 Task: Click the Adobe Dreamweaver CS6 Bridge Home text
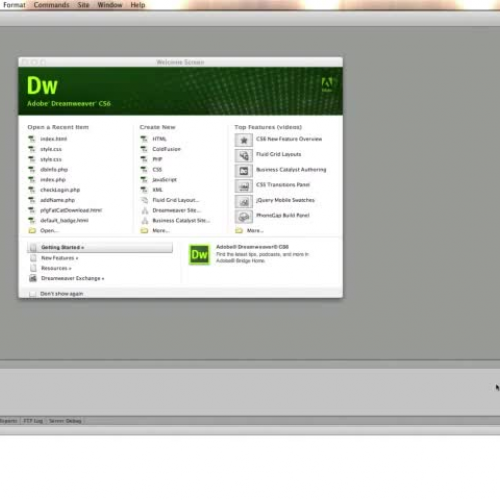pos(252,247)
